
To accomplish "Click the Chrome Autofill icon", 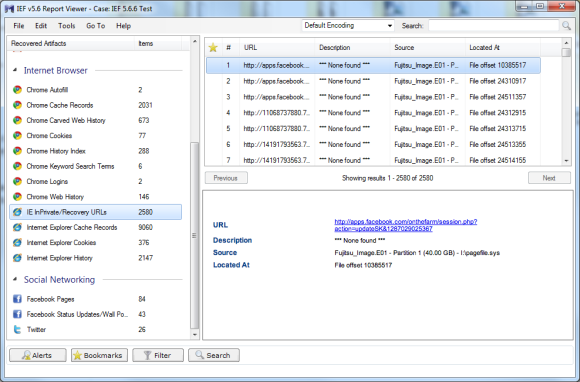I will (x=17, y=90).
